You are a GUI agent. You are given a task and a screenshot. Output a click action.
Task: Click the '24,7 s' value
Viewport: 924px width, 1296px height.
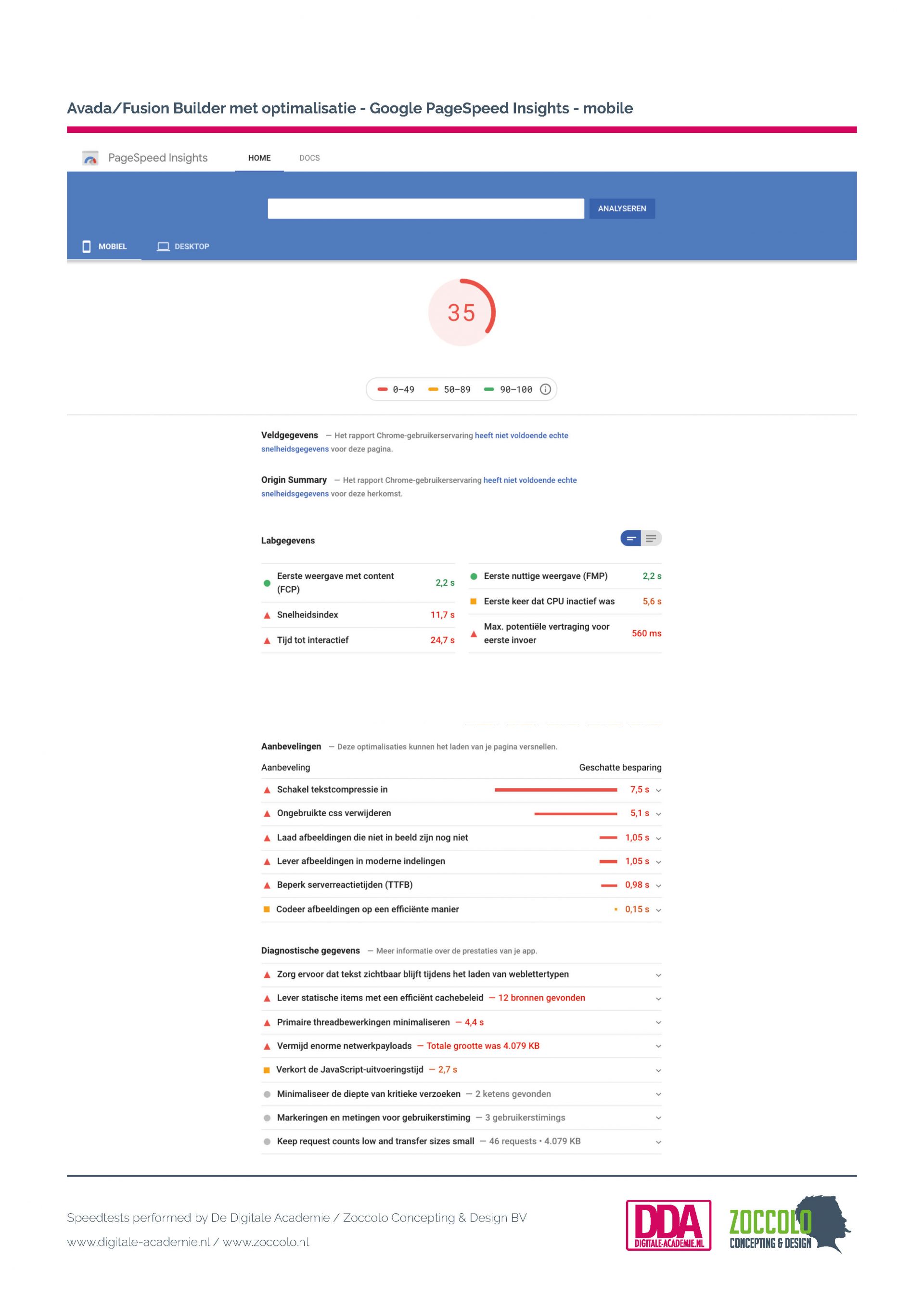pyautogui.click(x=443, y=640)
